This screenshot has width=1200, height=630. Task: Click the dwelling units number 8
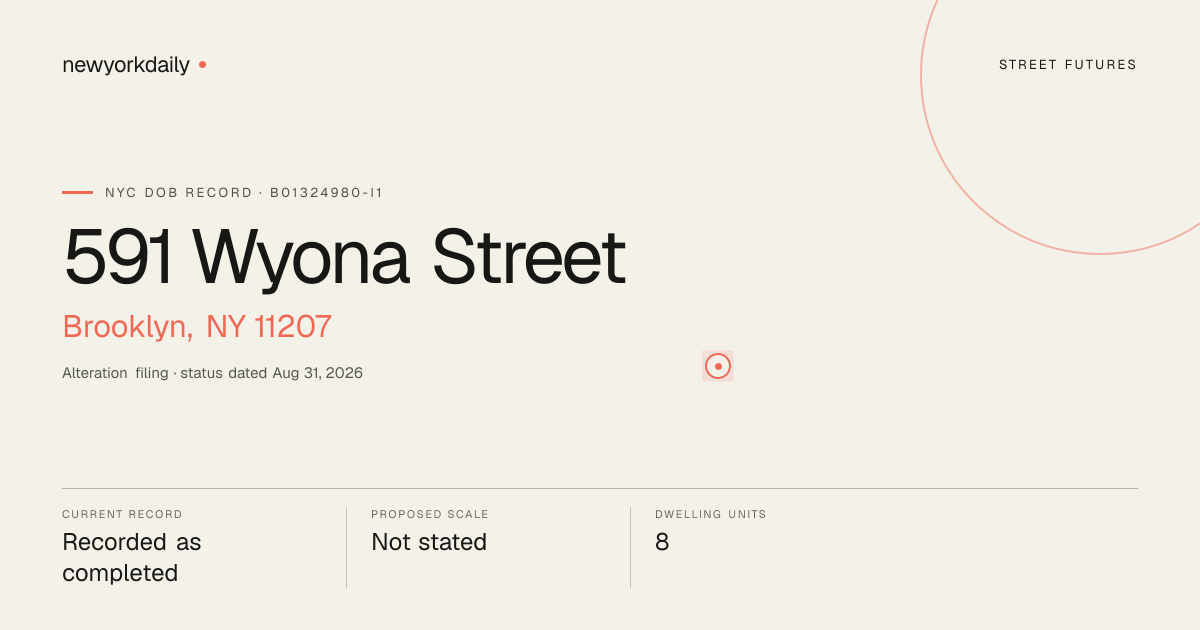(662, 542)
